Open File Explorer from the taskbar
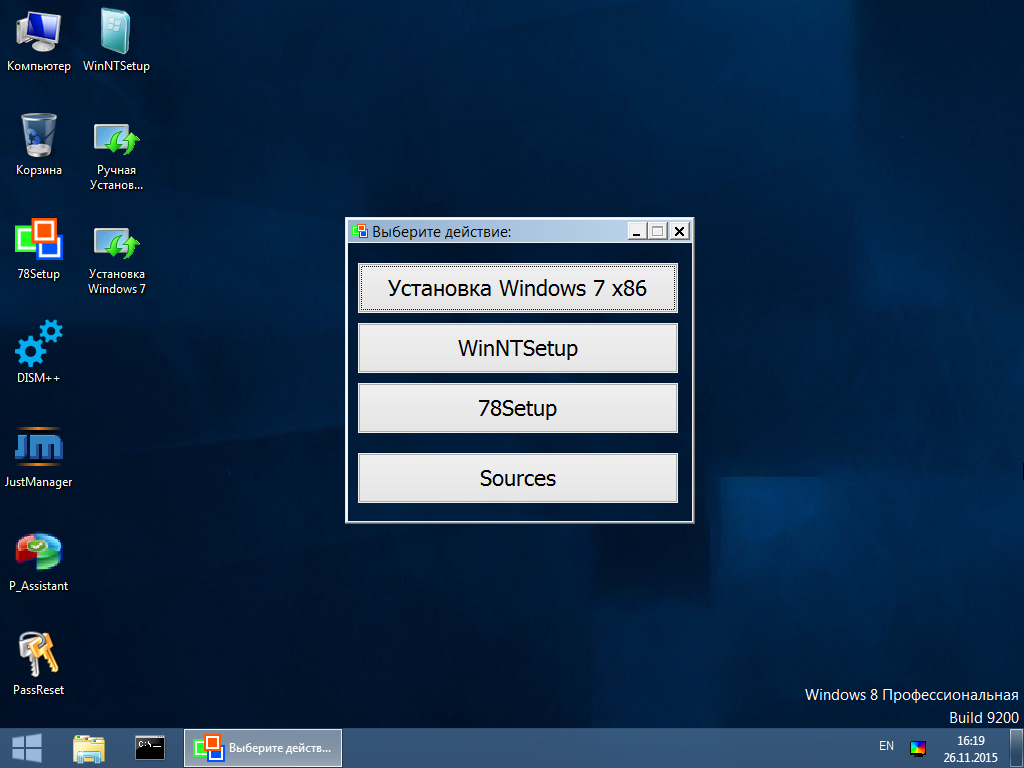Viewport: 1024px width, 768px height. tap(89, 748)
